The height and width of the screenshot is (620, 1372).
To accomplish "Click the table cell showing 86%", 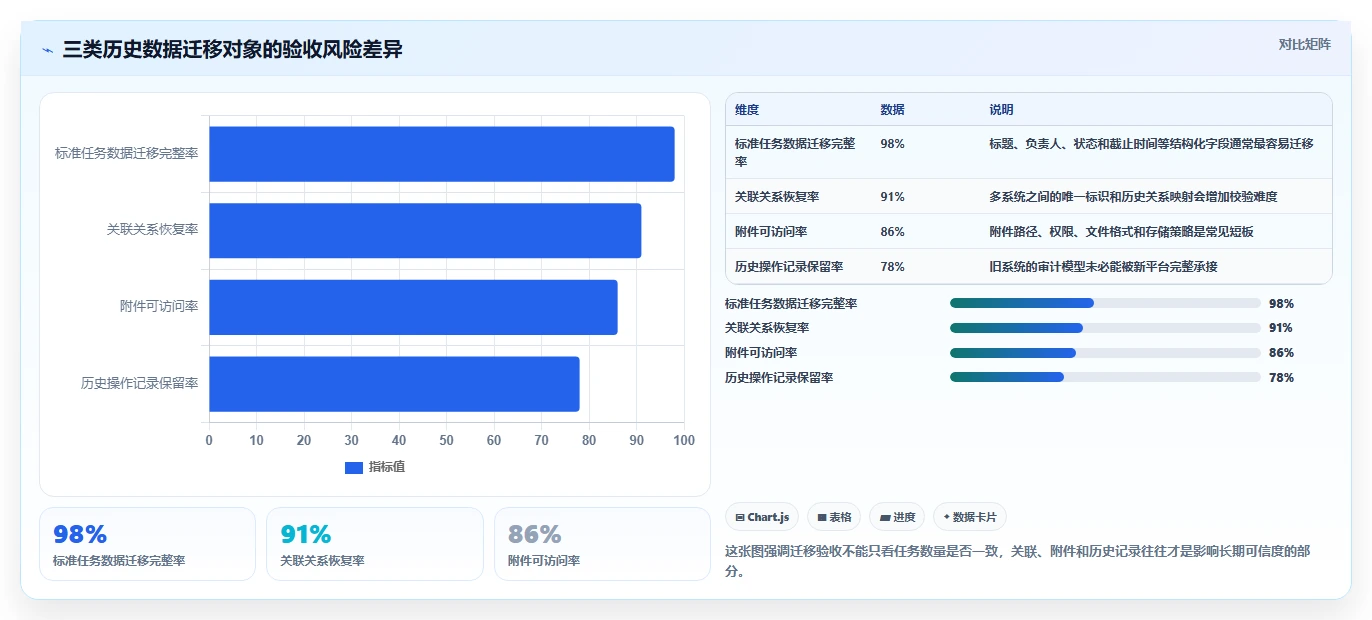I will coord(892,232).
